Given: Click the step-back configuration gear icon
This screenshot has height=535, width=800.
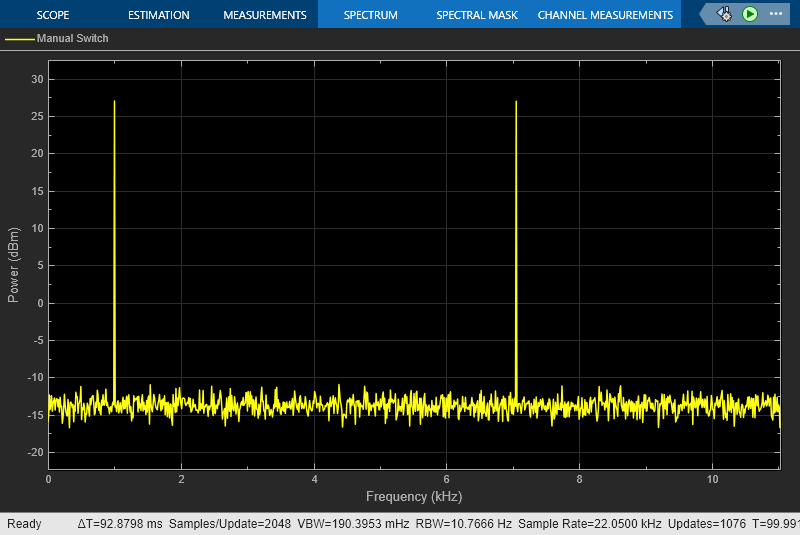Looking at the screenshot, I should (724, 14).
